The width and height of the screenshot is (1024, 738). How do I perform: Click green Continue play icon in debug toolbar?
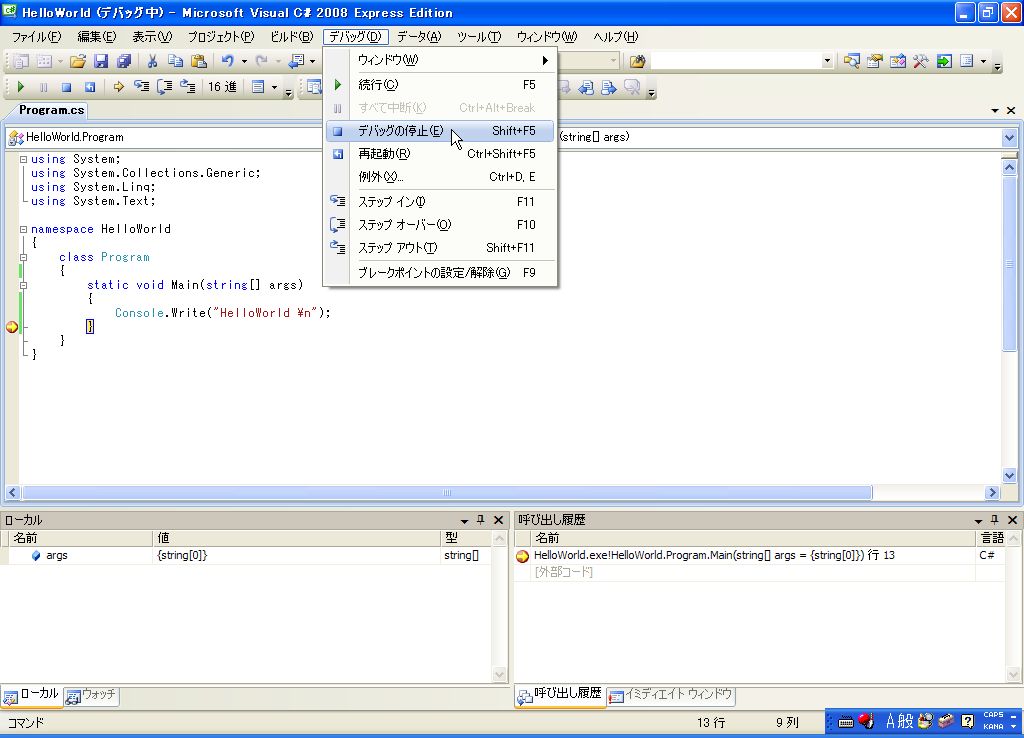20,87
